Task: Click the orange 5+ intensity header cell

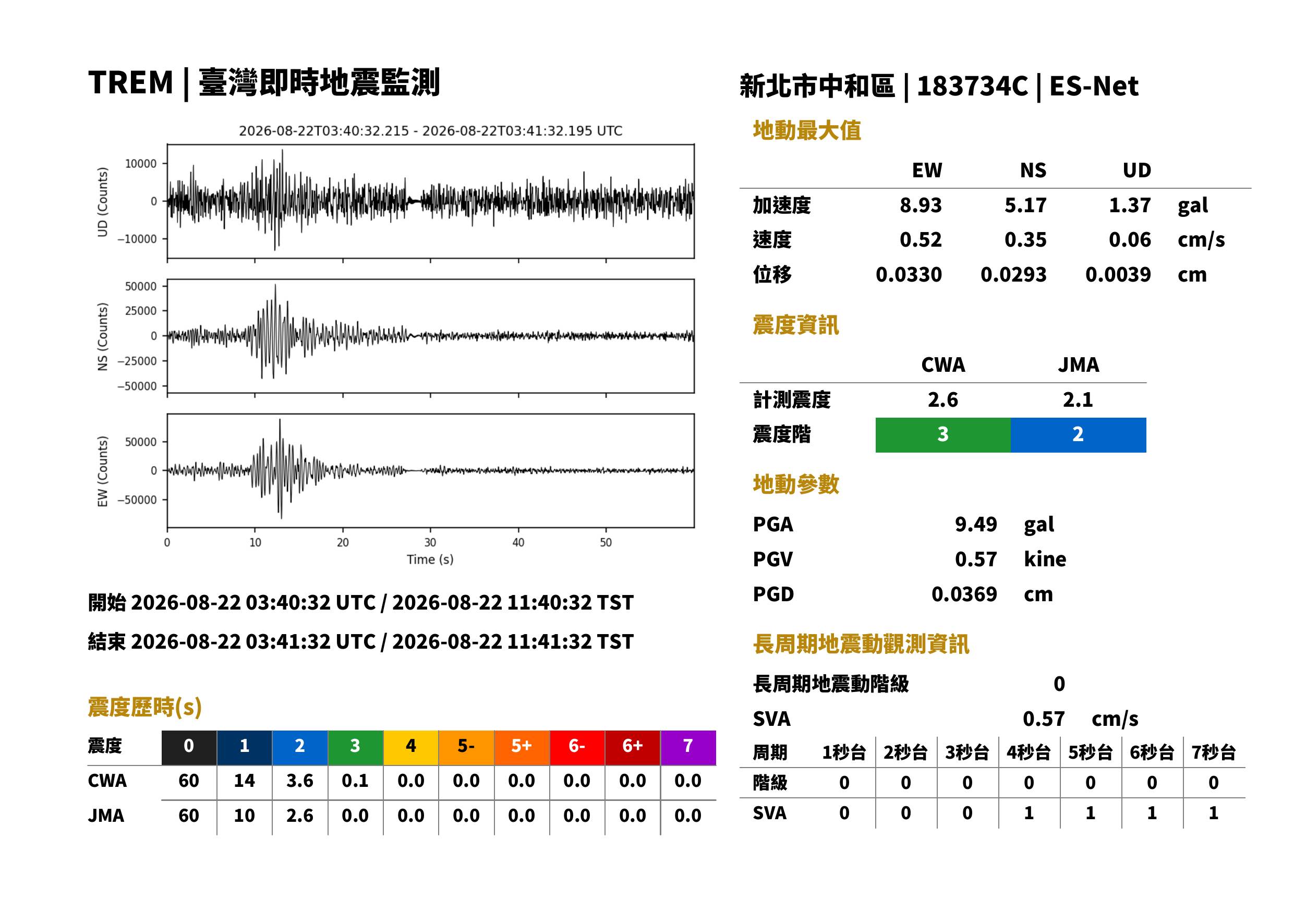Action: 522,747
